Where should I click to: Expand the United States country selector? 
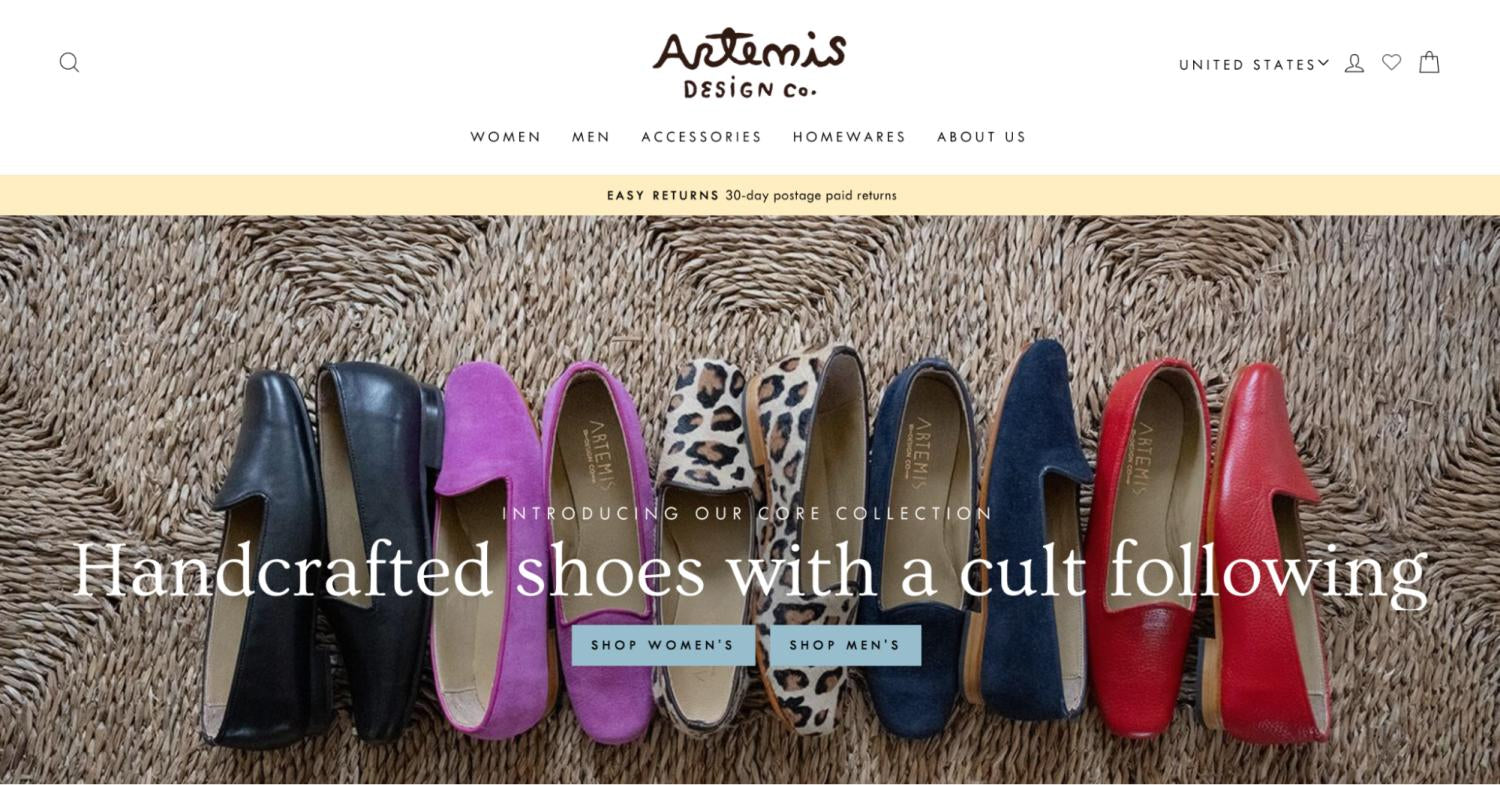[1254, 64]
